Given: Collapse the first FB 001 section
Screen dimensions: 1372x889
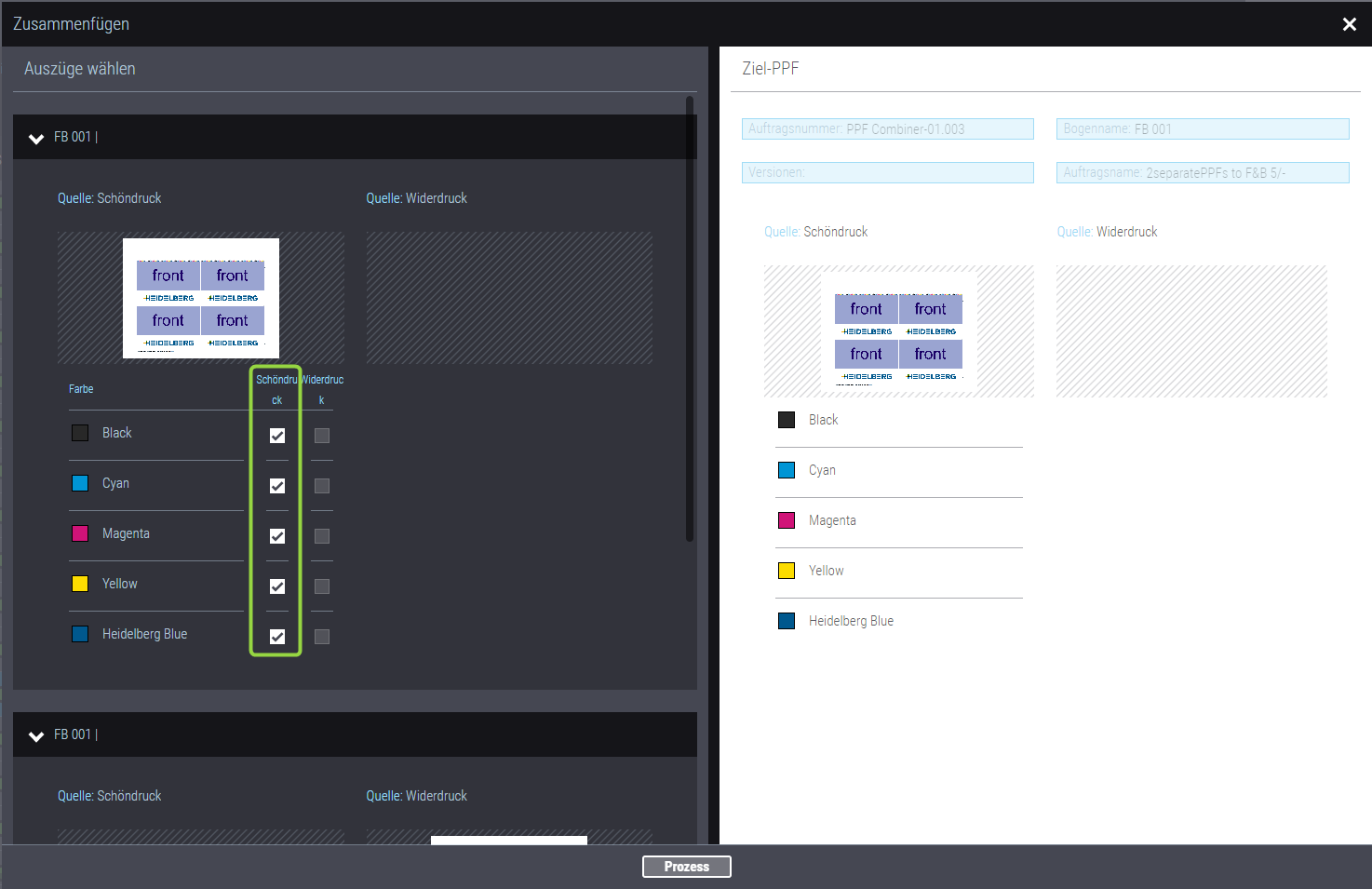Looking at the screenshot, I should [36, 138].
